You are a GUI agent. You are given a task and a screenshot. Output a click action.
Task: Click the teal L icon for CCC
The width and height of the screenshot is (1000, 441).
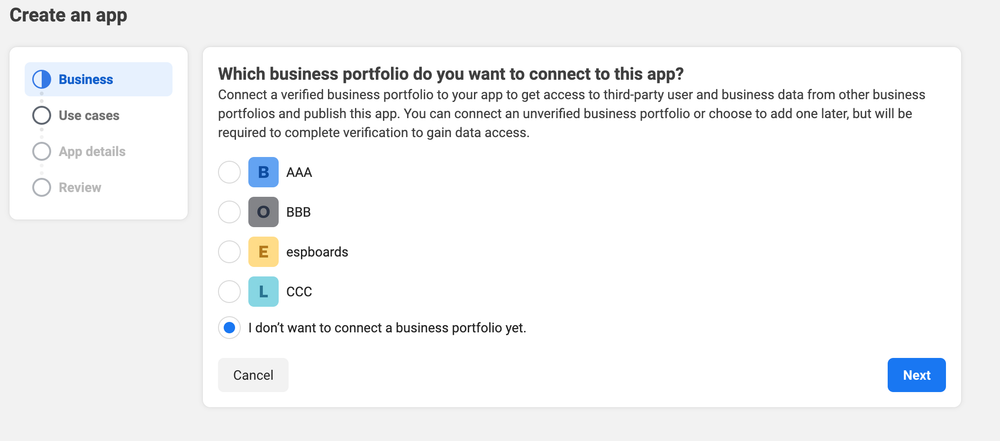click(x=263, y=292)
